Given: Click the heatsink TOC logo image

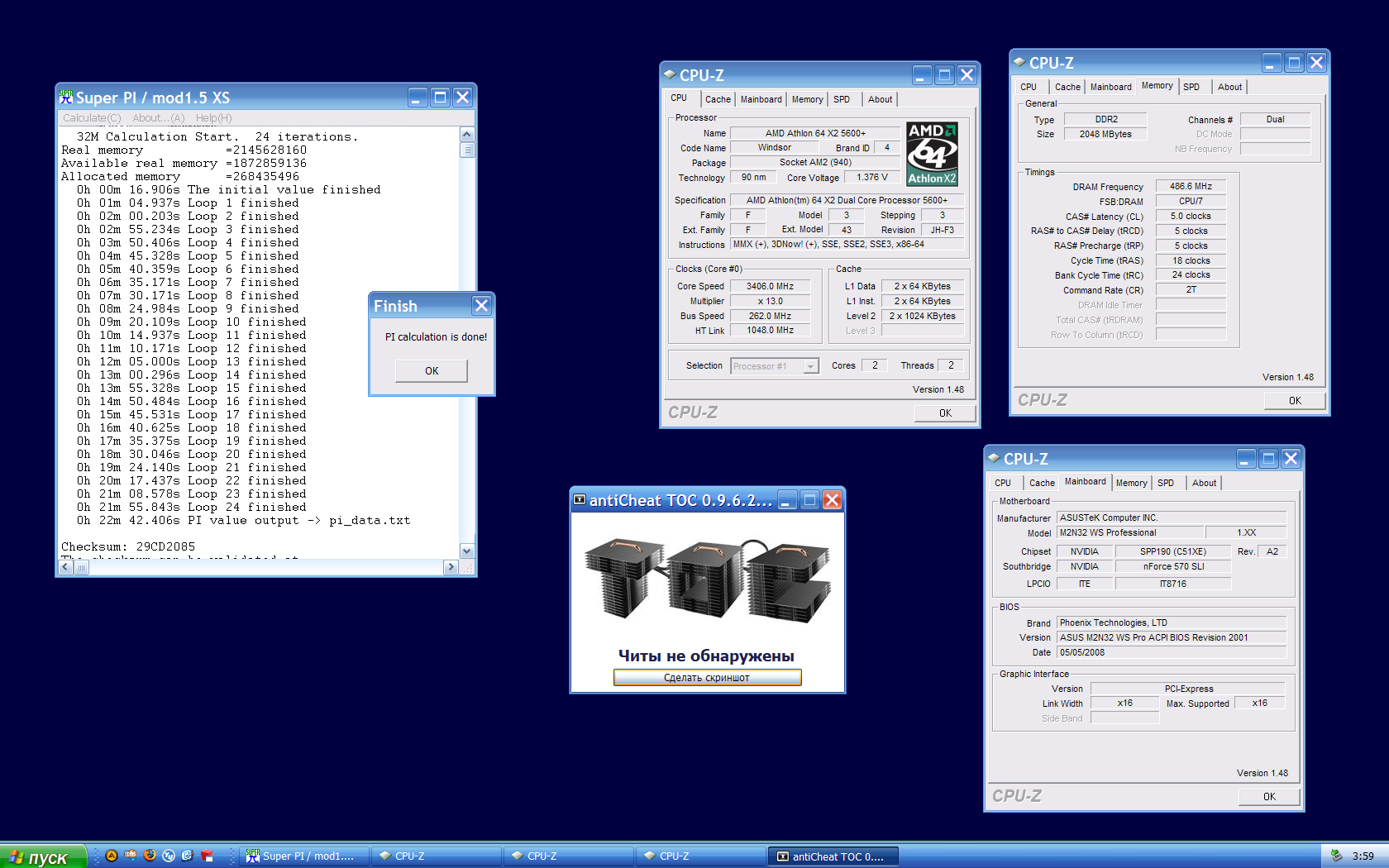Looking at the screenshot, I should (707, 579).
